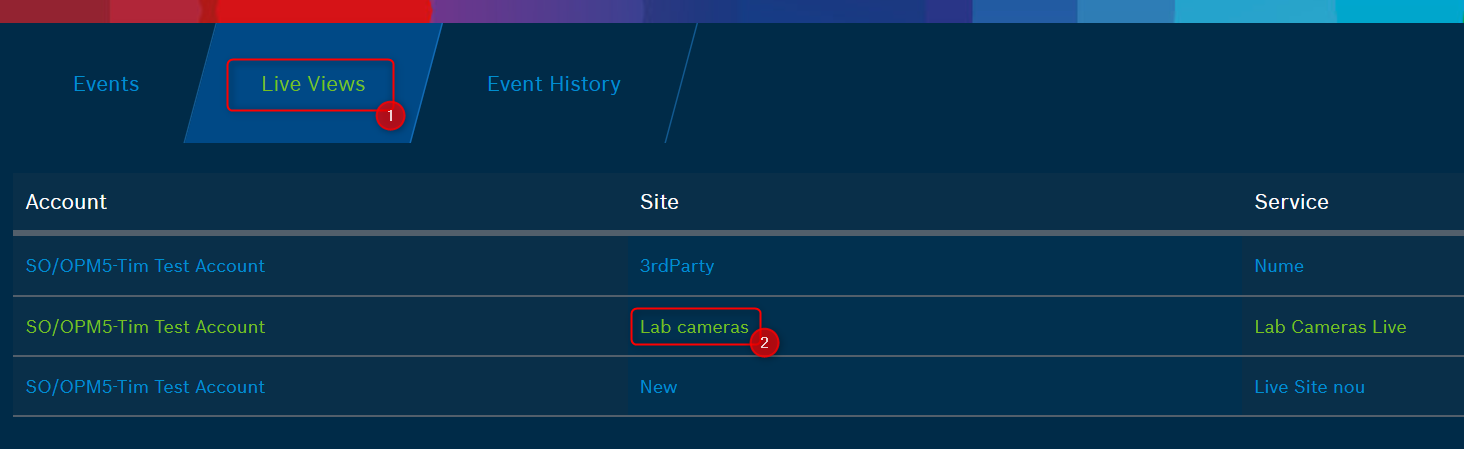This screenshot has height=449, width=1464.
Task: Select the site named New
Action: 659,387
